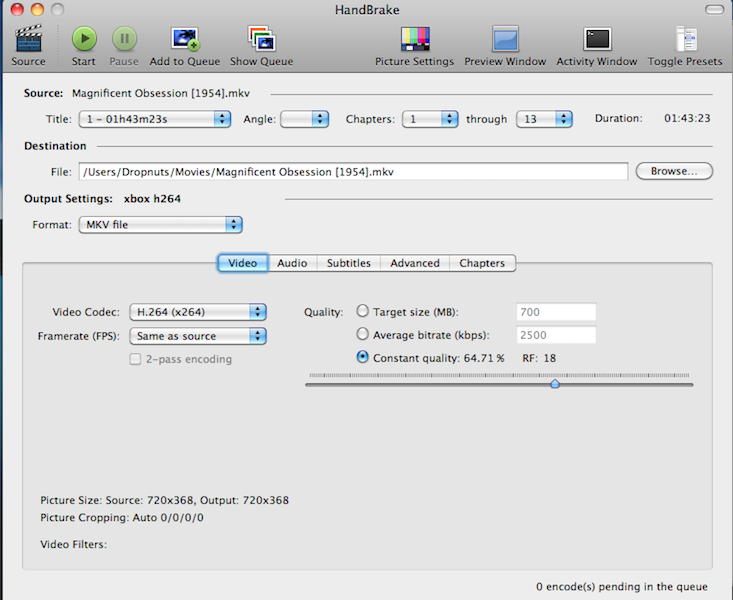Click the yellow minimize window button
This screenshot has height=600, width=733.
point(37,9)
